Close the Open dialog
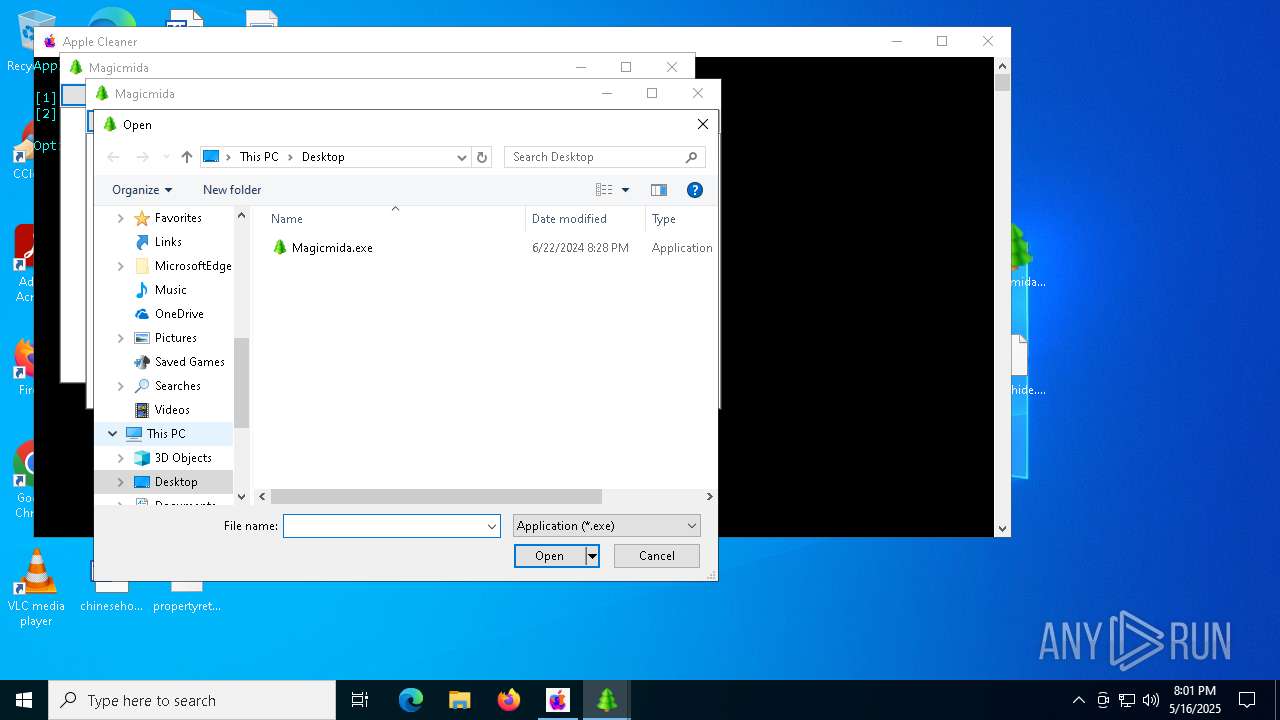Viewport: 1280px width, 720px height. (x=703, y=124)
